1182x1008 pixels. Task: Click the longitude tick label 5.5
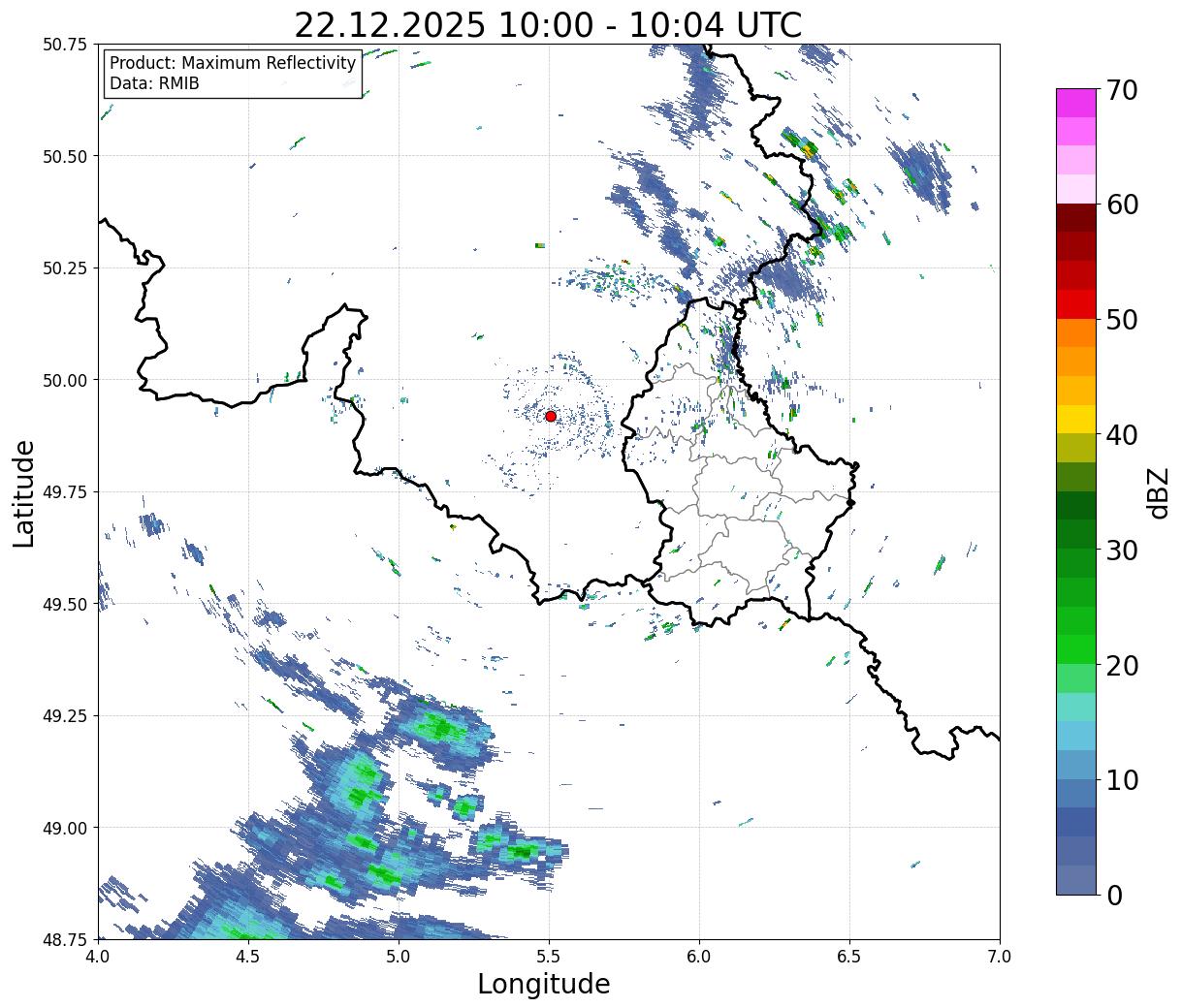[549, 957]
